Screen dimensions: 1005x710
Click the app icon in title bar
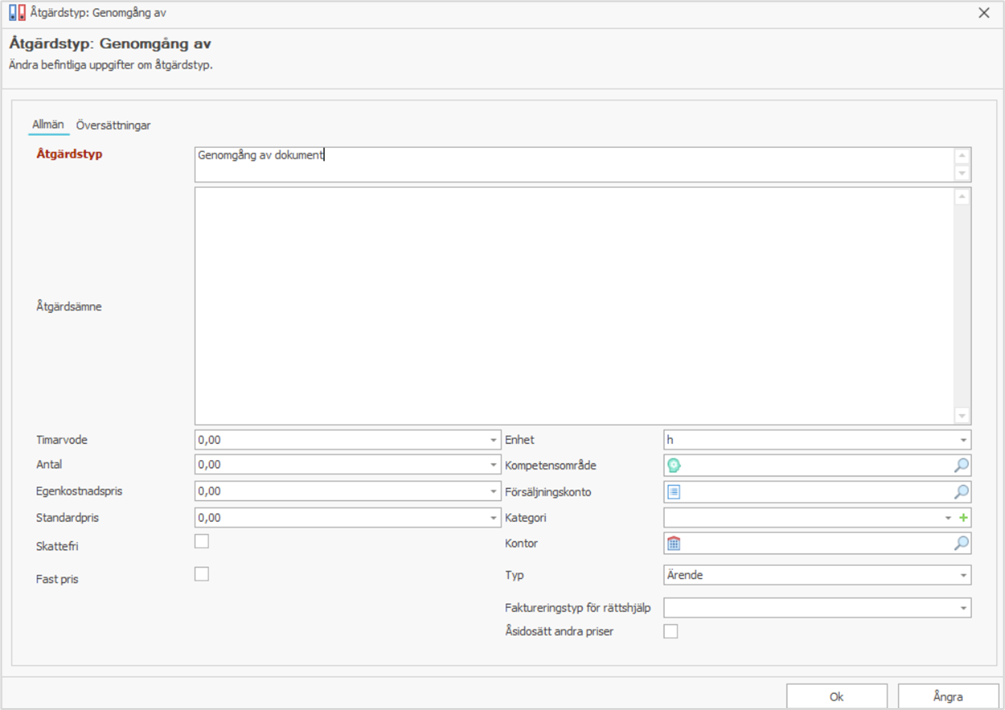16,13
